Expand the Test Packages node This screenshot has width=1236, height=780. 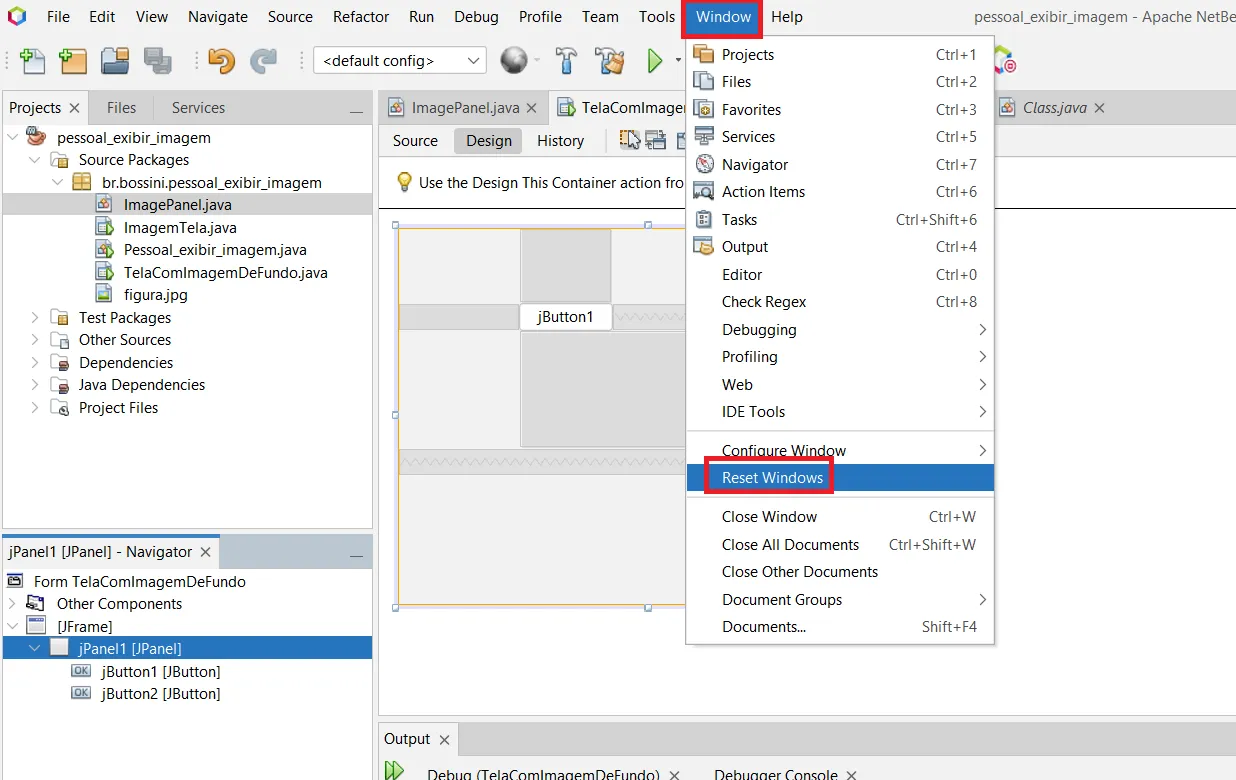(35, 317)
